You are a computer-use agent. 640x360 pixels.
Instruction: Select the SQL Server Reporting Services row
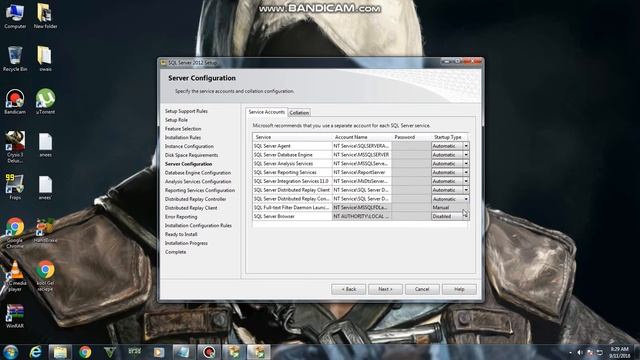pyautogui.click(x=361, y=172)
